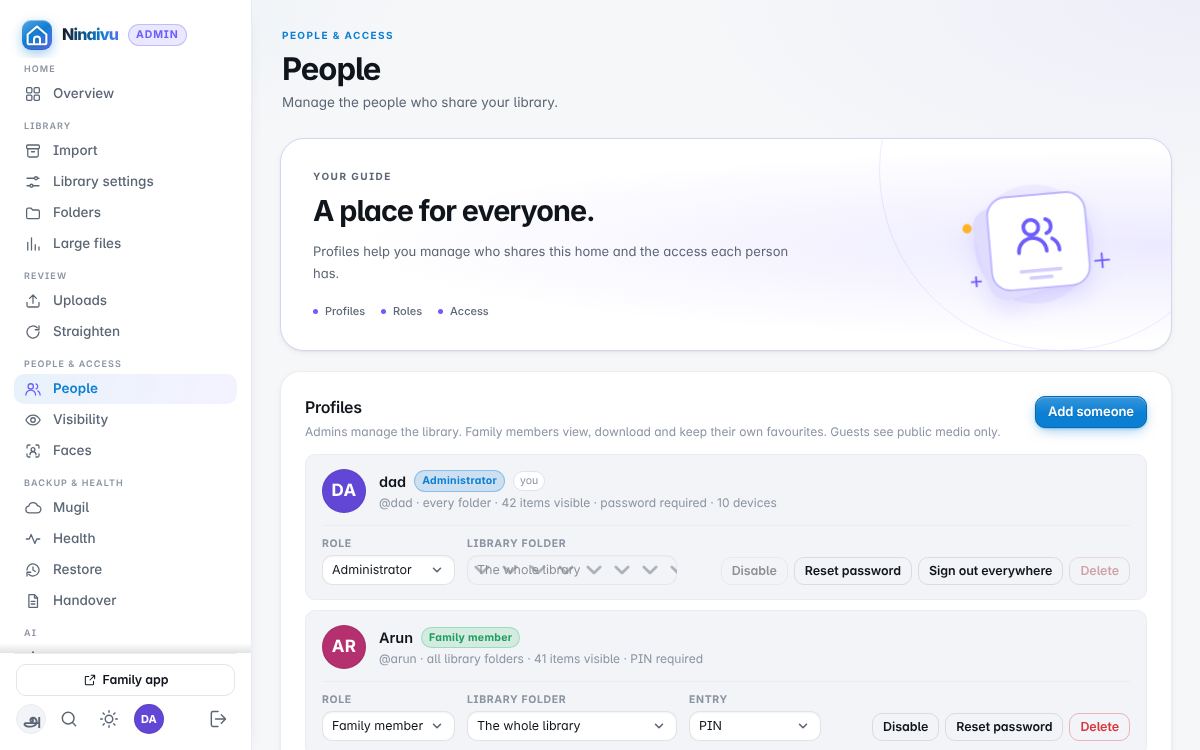Open Arun's Entry PIN dropdown
Image resolution: width=1200 pixels, height=750 pixels.
pos(755,726)
